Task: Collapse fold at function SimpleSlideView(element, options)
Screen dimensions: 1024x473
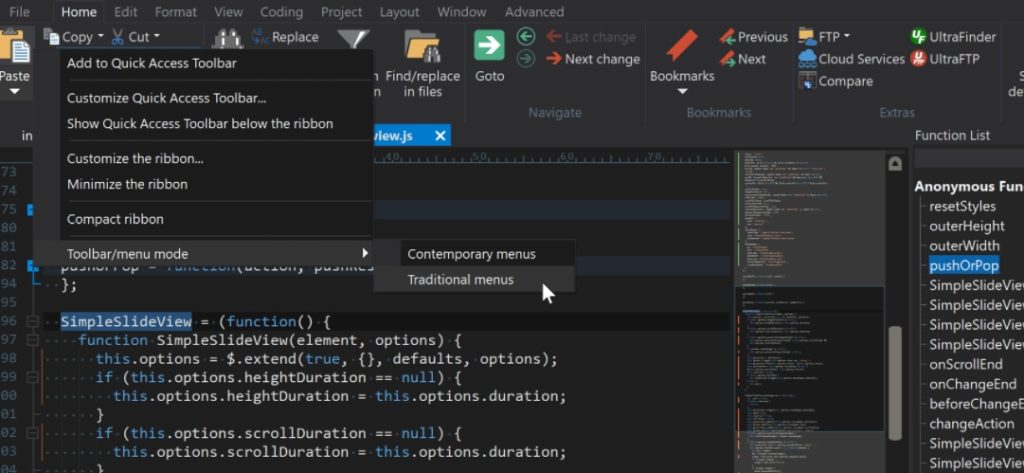Action: click(32, 340)
